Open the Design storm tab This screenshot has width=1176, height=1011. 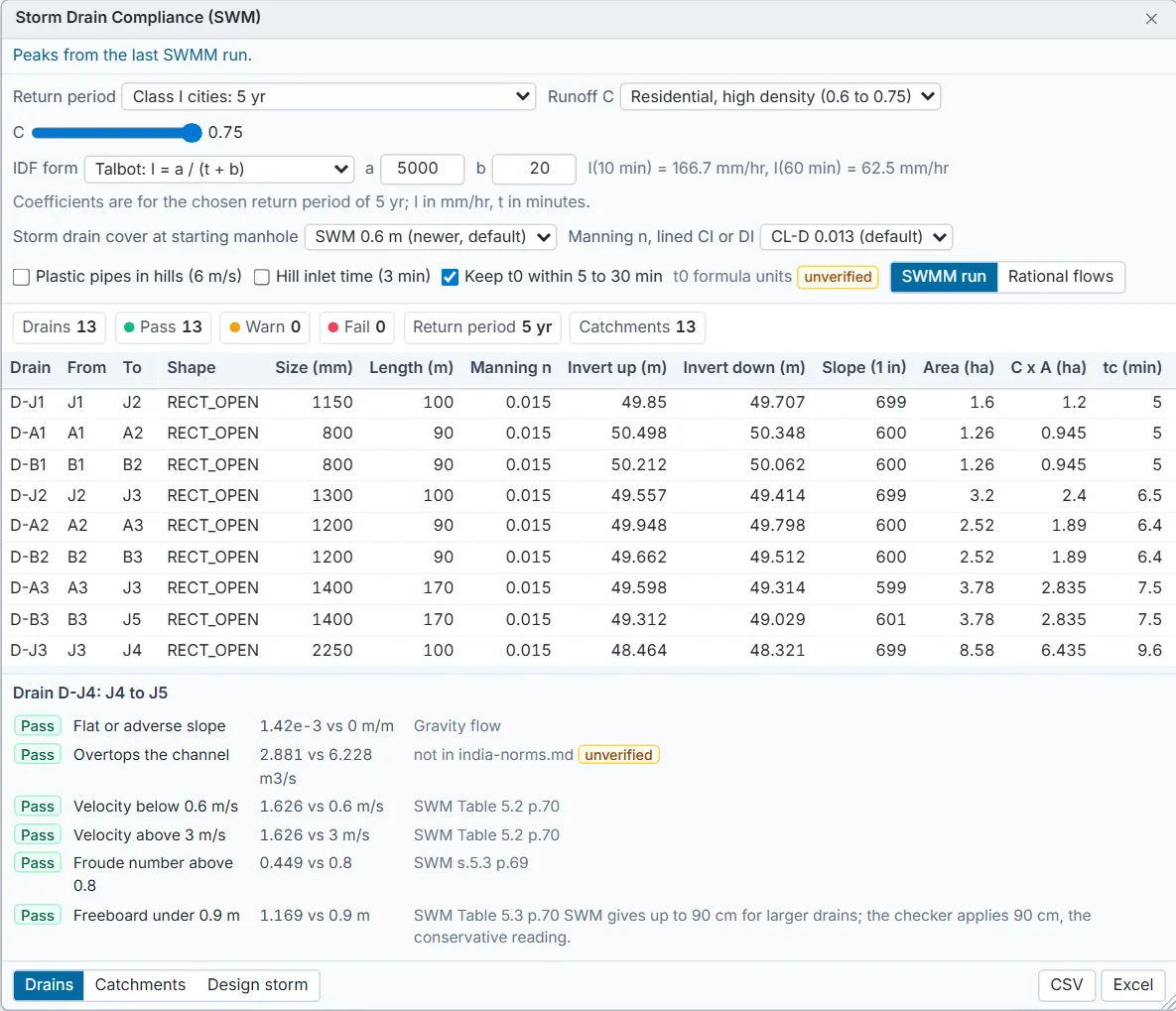[257, 985]
